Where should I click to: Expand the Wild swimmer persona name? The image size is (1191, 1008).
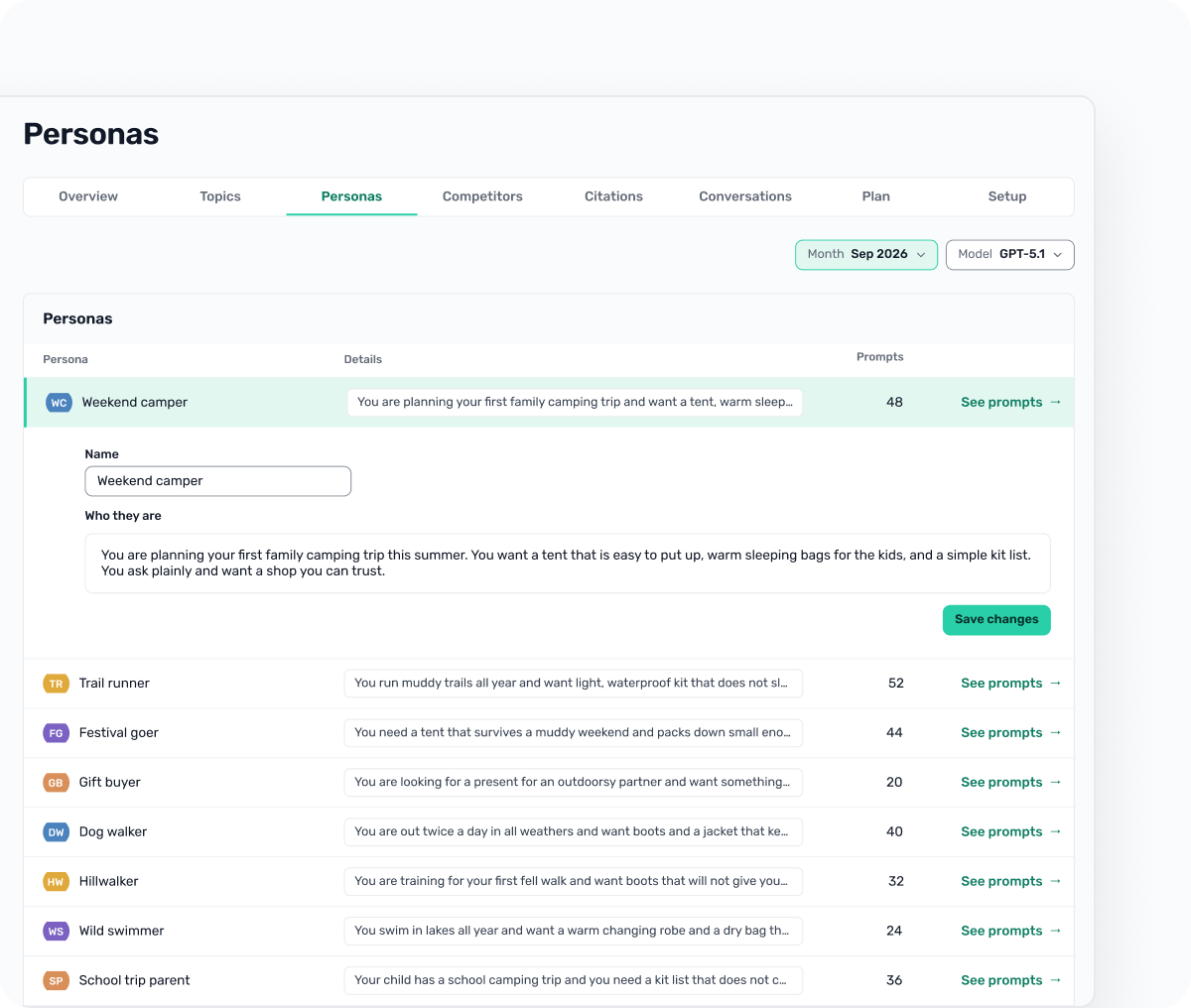click(122, 932)
